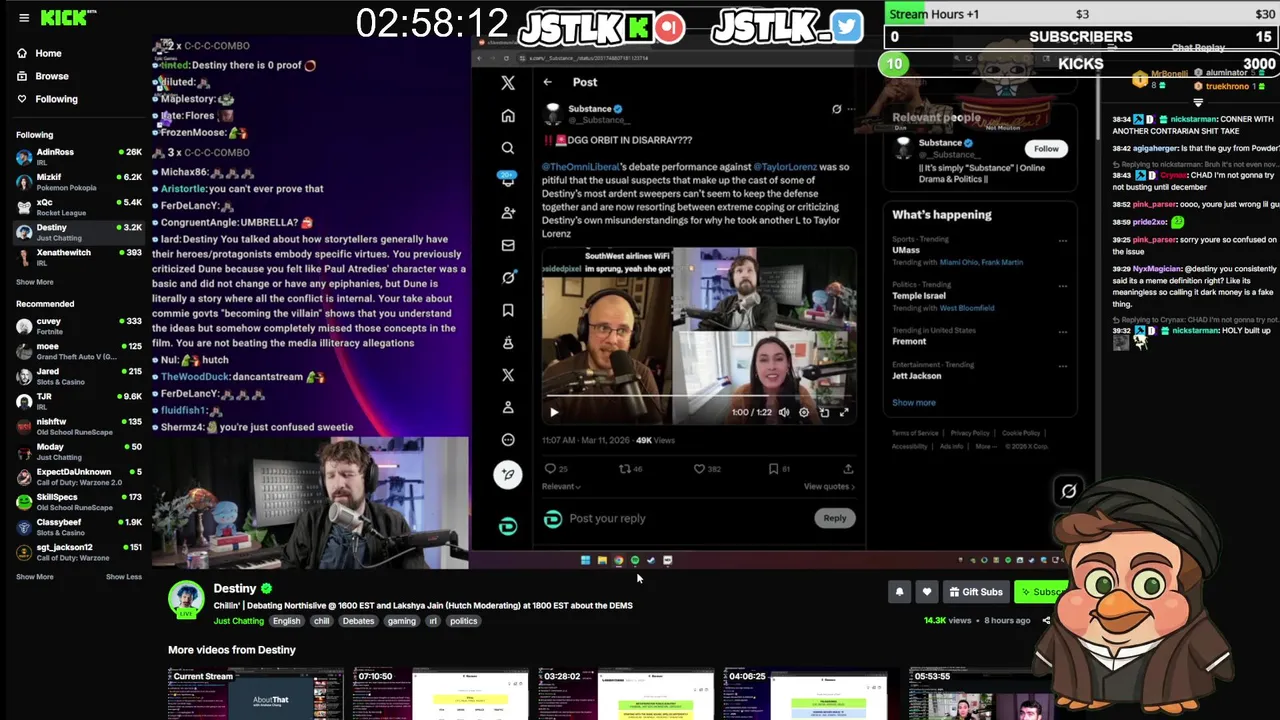Open SkillSpecs recommended channel

pos(78,501)
